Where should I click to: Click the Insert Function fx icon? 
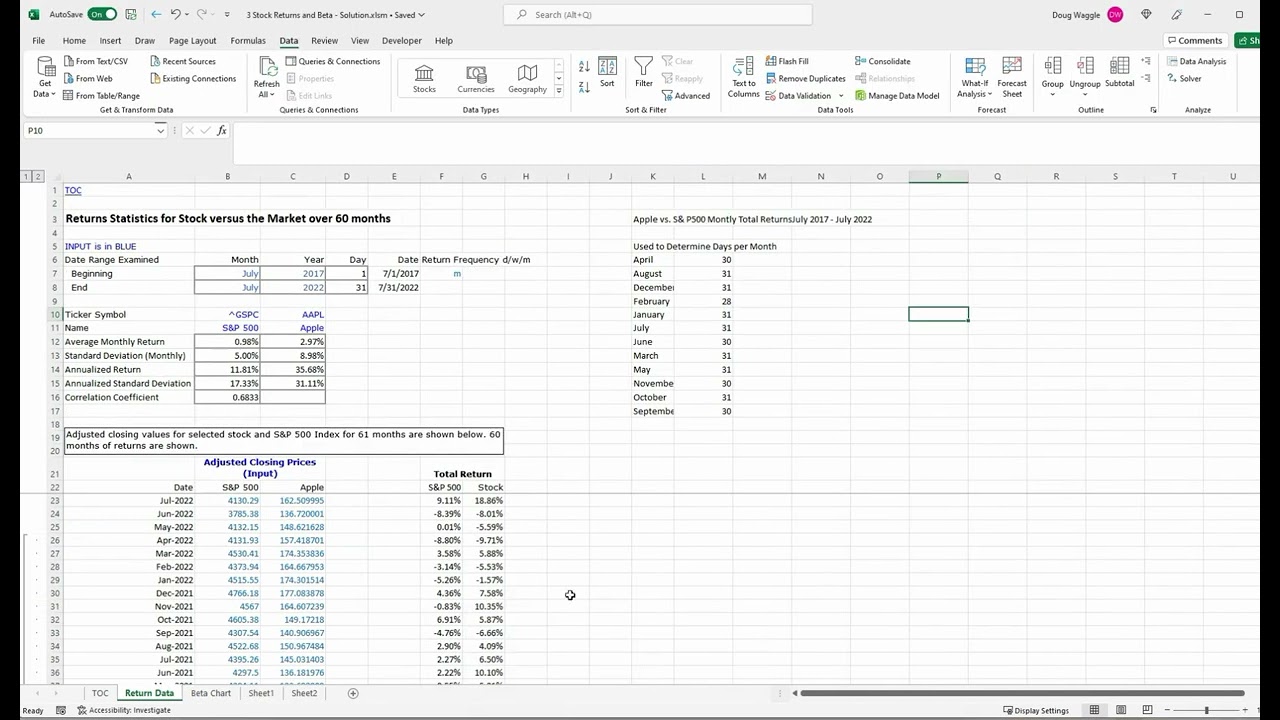tap(222, 130)
